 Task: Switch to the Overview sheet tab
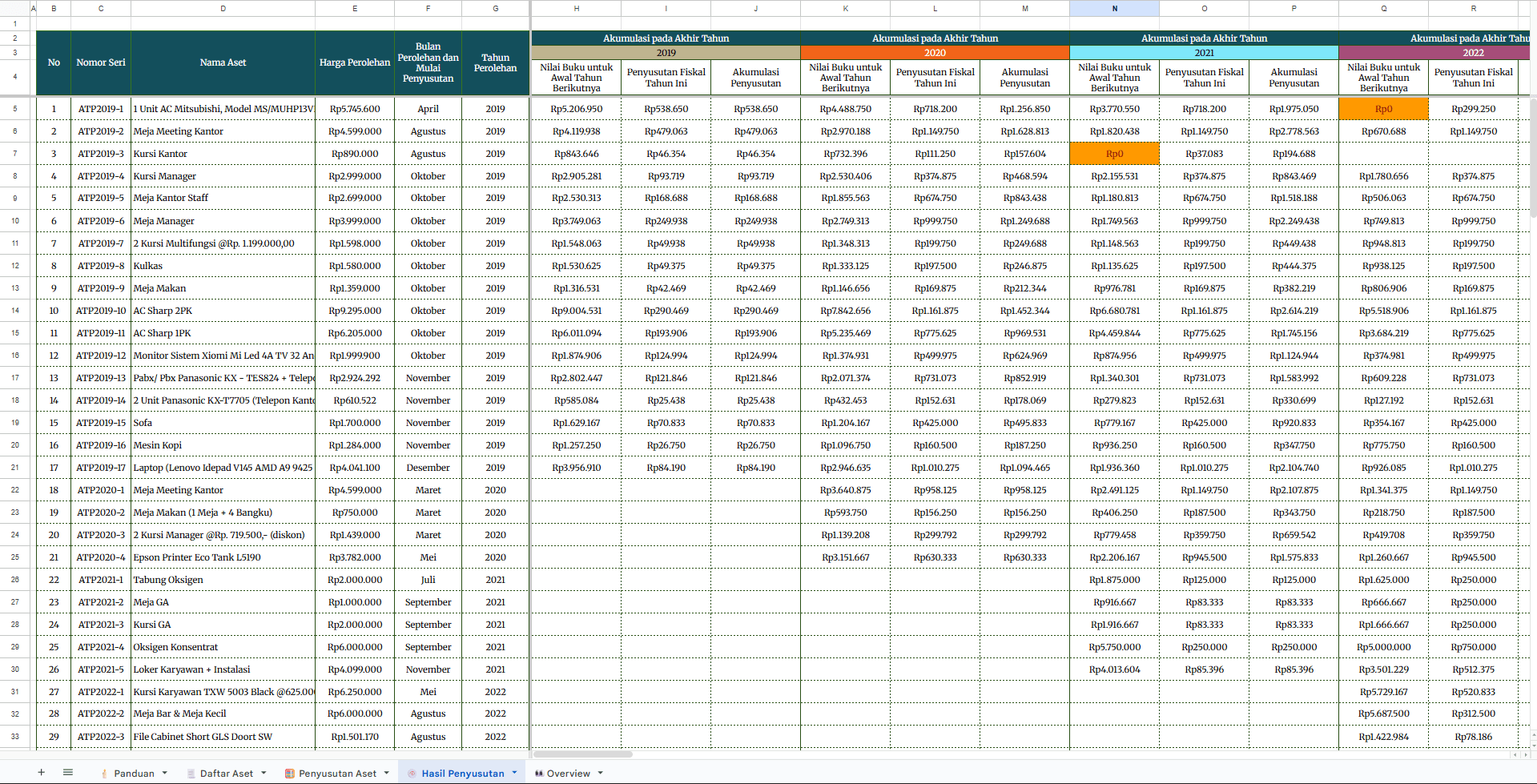click(569, 774)
